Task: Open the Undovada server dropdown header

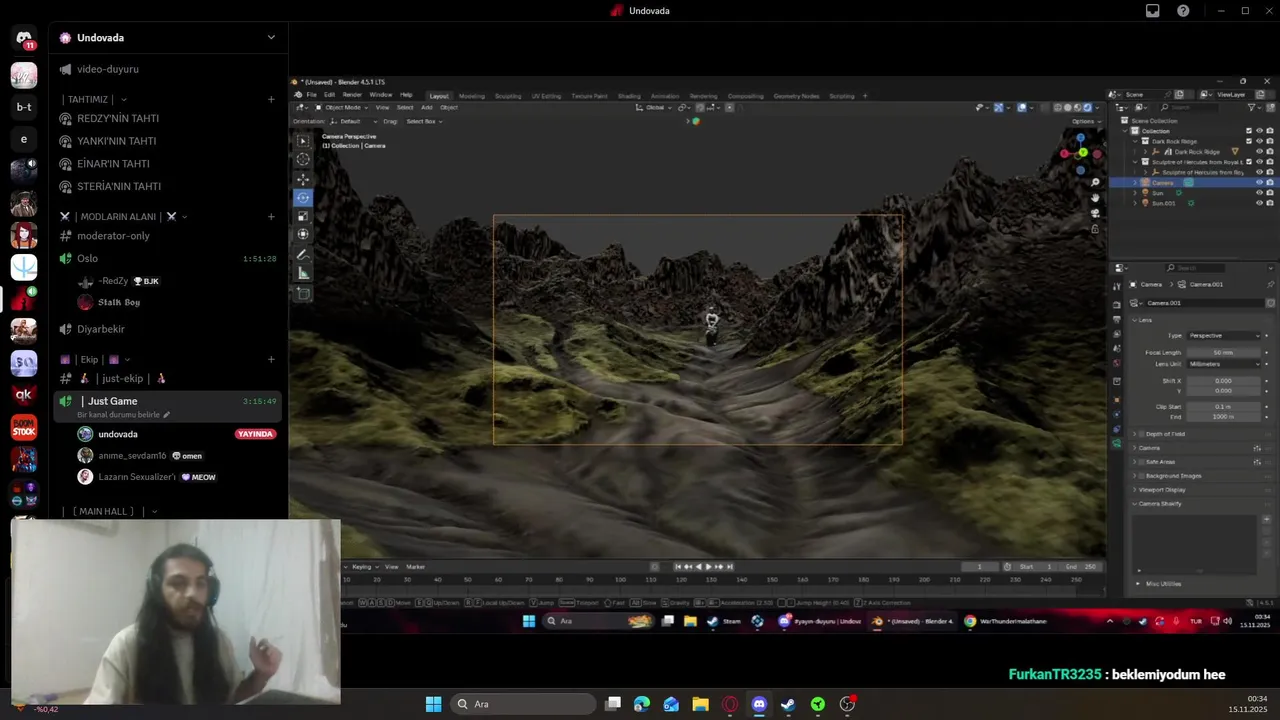Action: 168,38
